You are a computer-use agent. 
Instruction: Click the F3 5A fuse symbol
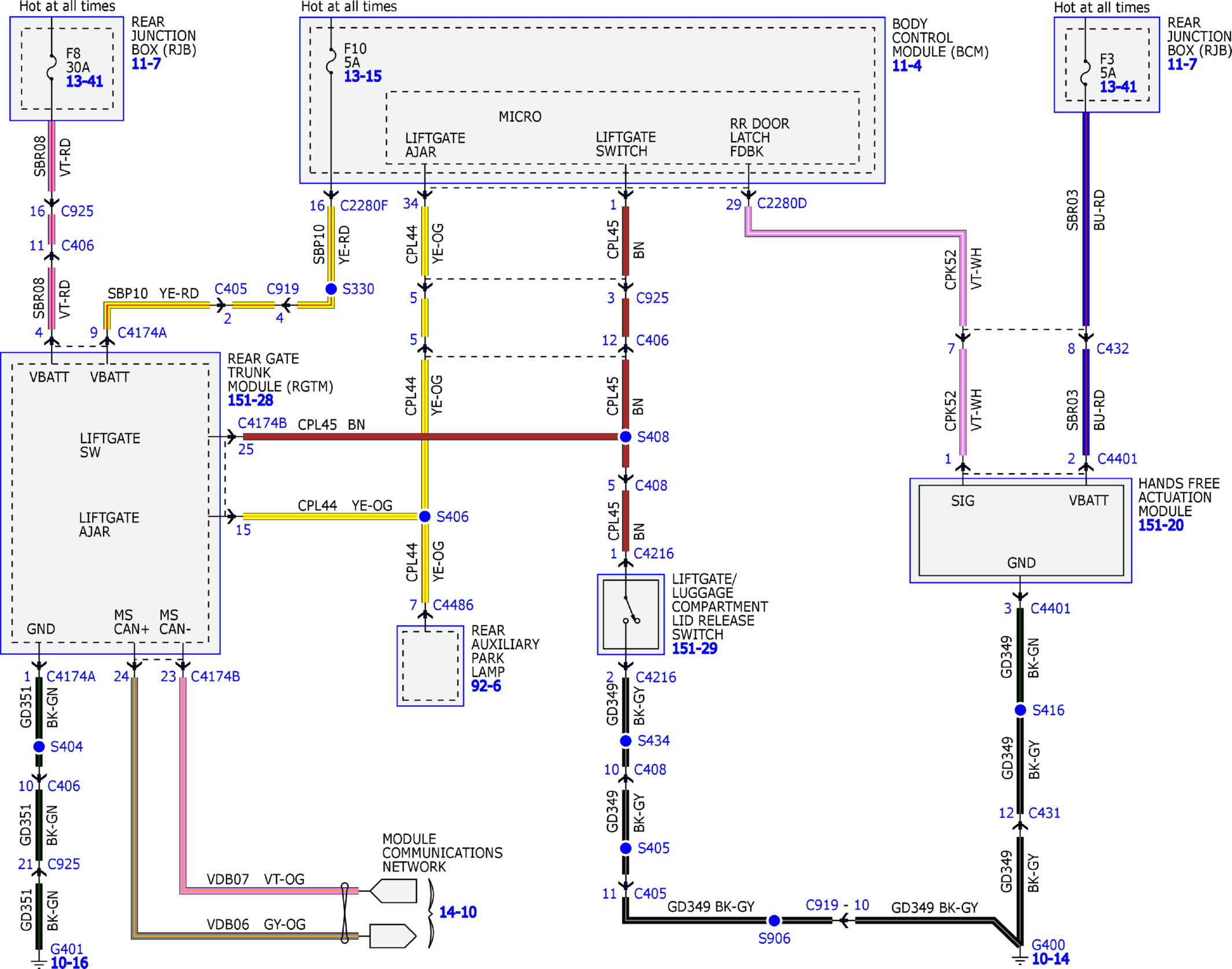pyautogui.click(x=1086, y=73)
